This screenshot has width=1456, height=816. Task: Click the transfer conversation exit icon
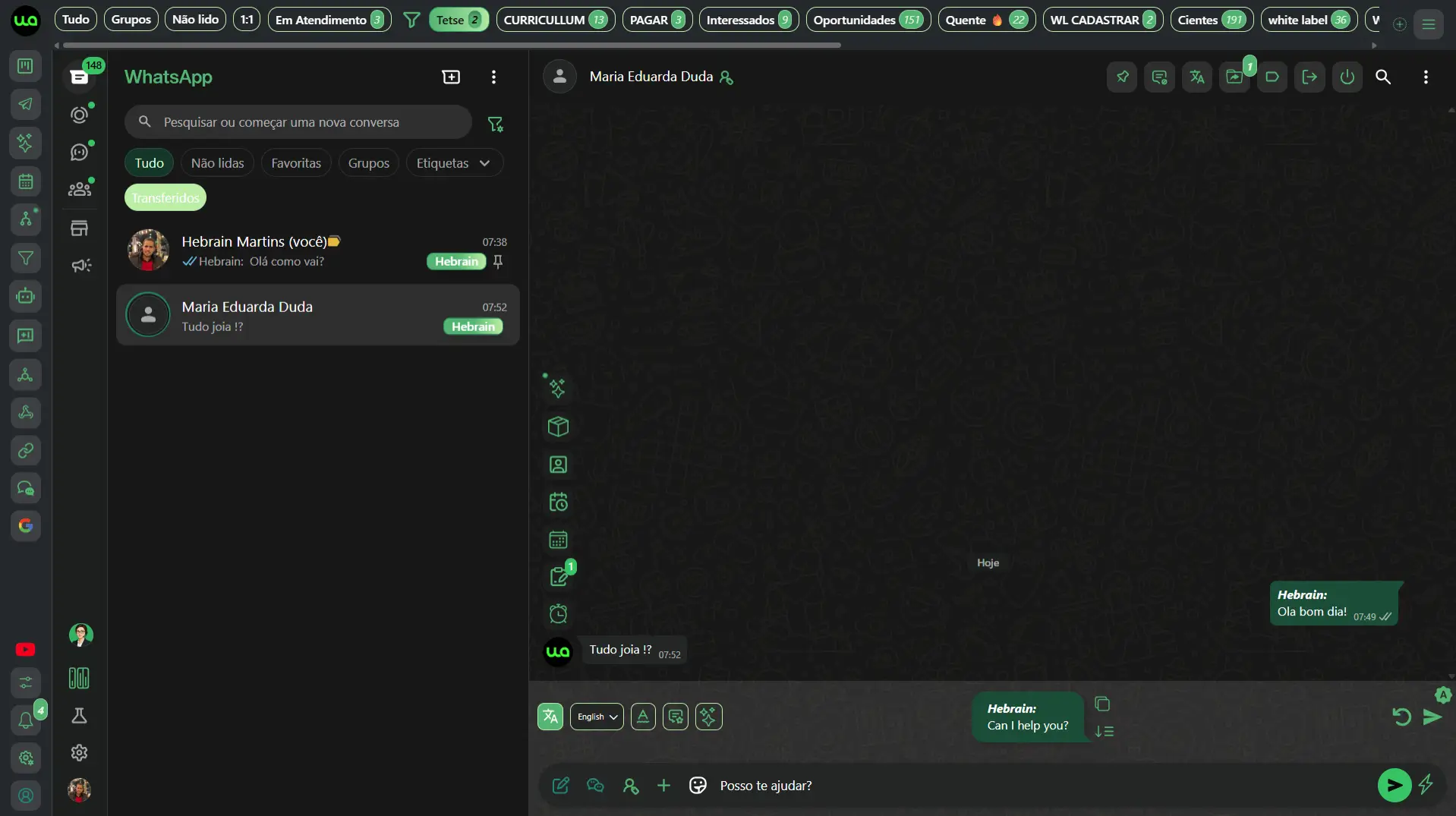pos(1309,77)
